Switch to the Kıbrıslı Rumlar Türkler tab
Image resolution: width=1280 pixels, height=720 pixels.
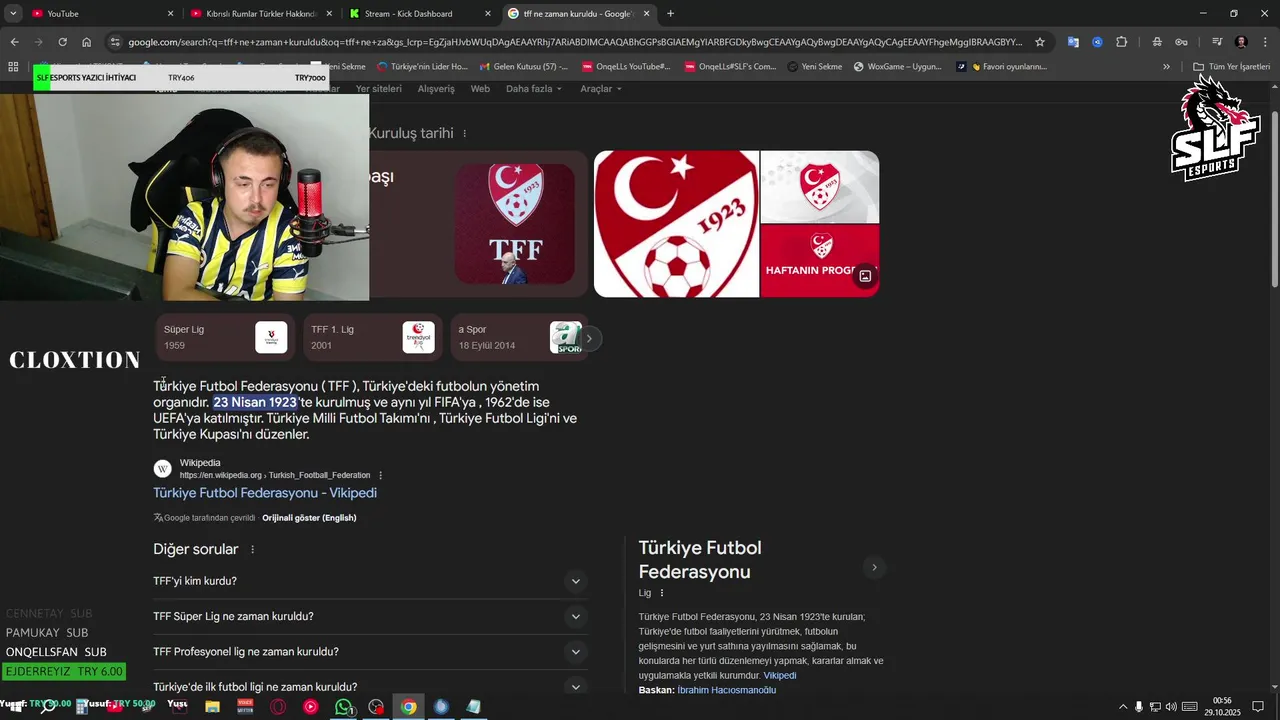[x=261, y=14]
